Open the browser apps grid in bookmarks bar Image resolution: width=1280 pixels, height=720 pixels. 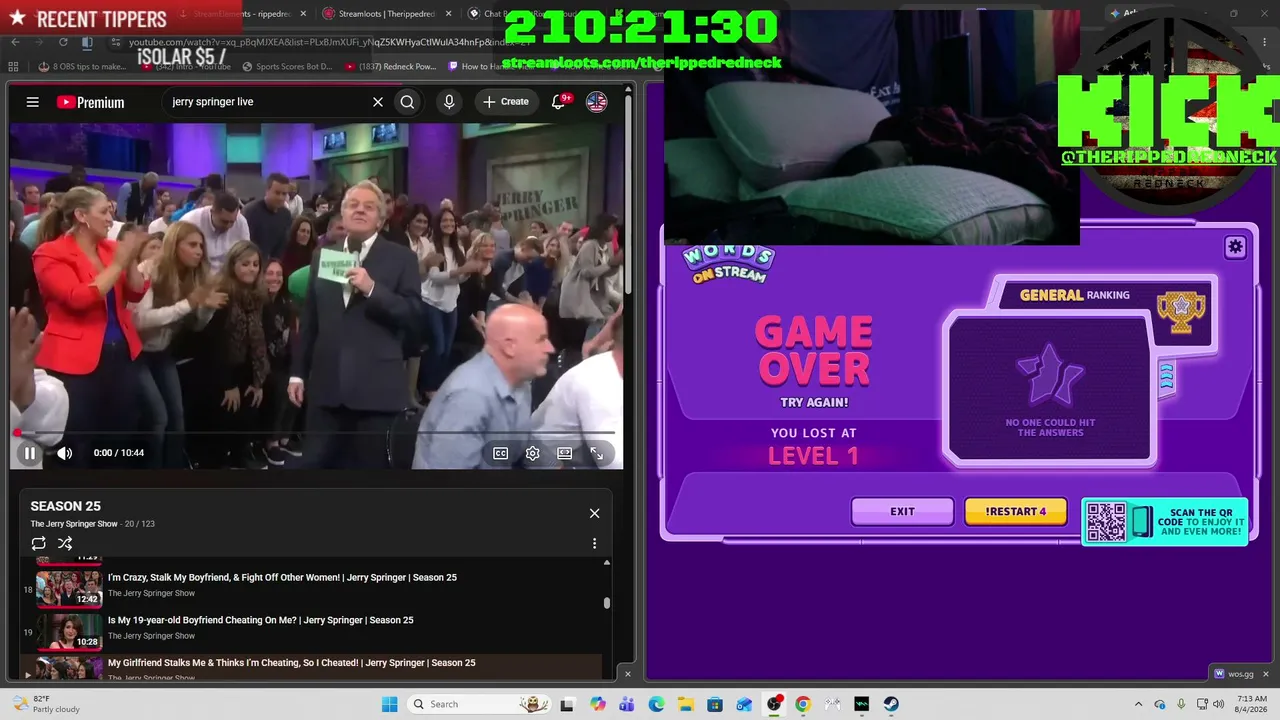point(13,67)
